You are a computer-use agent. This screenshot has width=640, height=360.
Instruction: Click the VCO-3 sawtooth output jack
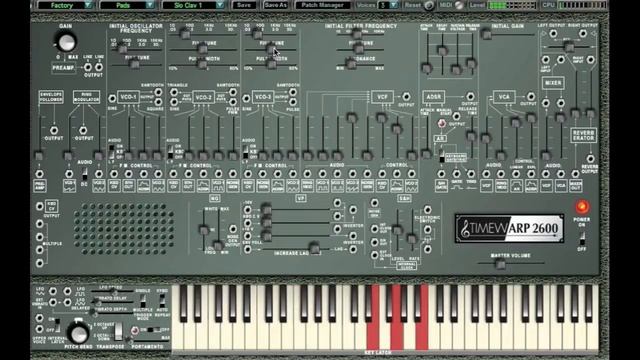[x=293, y=92]
